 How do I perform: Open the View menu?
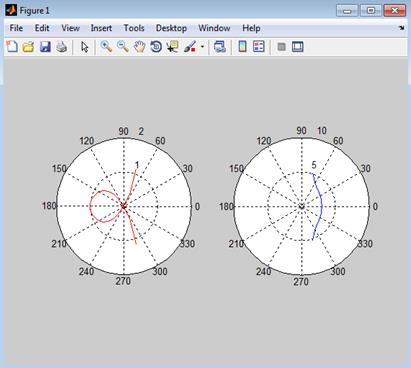point(70,28)
